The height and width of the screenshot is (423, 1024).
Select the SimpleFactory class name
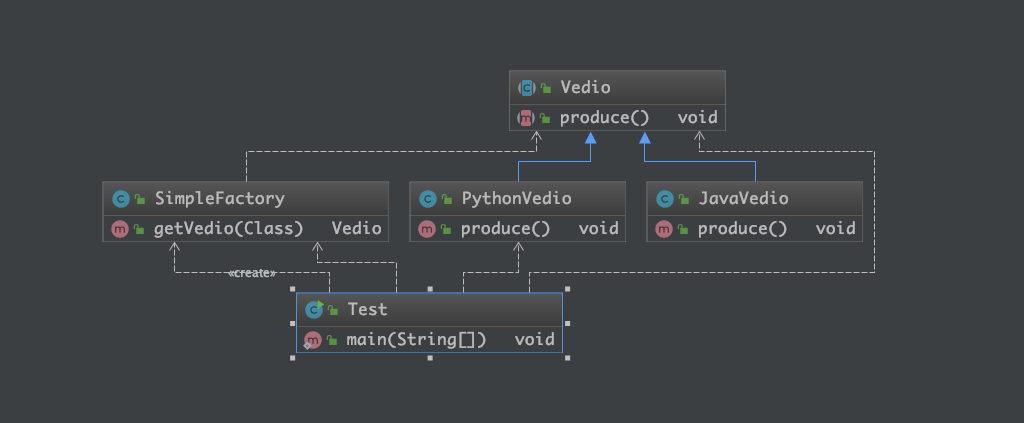[x=219, y=199]
